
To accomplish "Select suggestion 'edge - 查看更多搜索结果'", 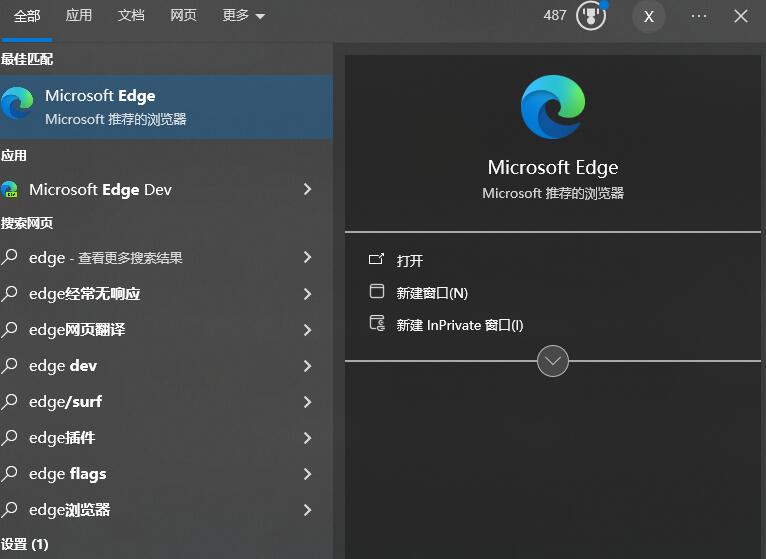I will [106, 258].
